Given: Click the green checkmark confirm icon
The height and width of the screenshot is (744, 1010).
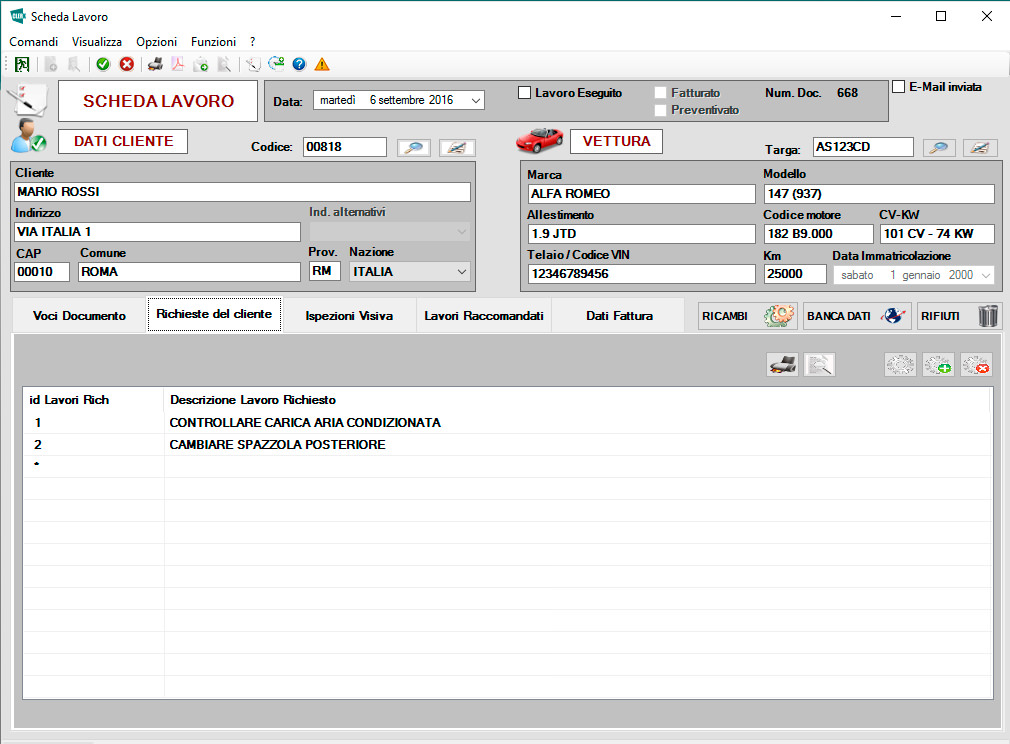Looking at the screenshot, I should (103, 64).
